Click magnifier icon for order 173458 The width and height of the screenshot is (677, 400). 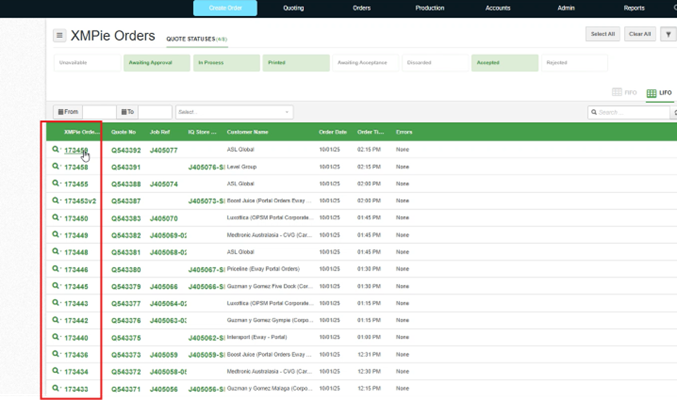point(56,166)
